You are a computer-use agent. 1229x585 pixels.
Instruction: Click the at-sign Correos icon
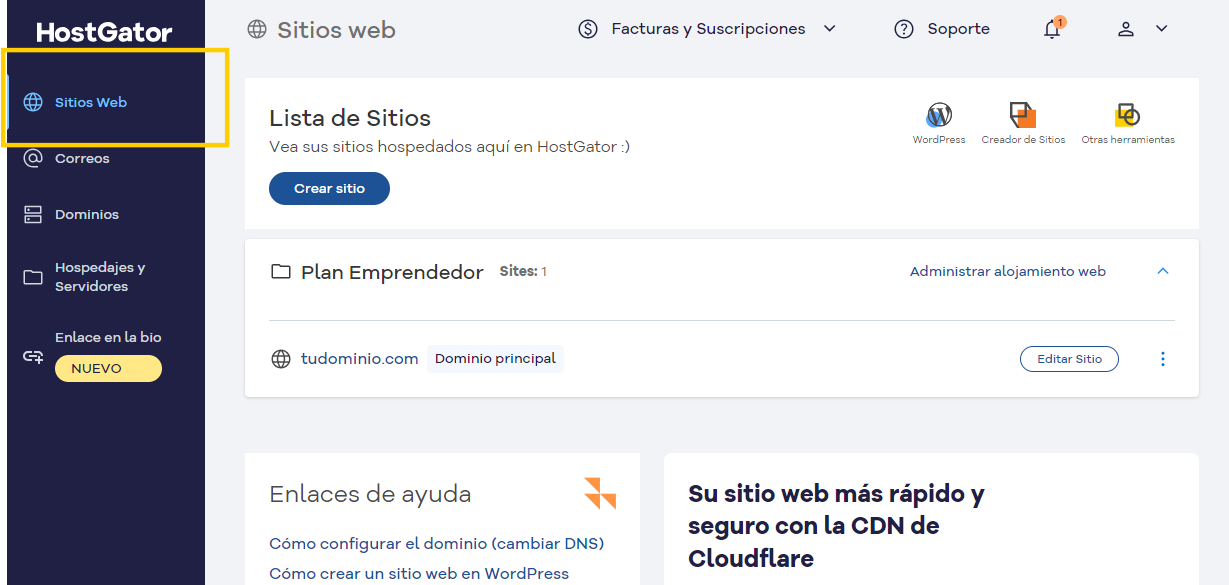33,158
